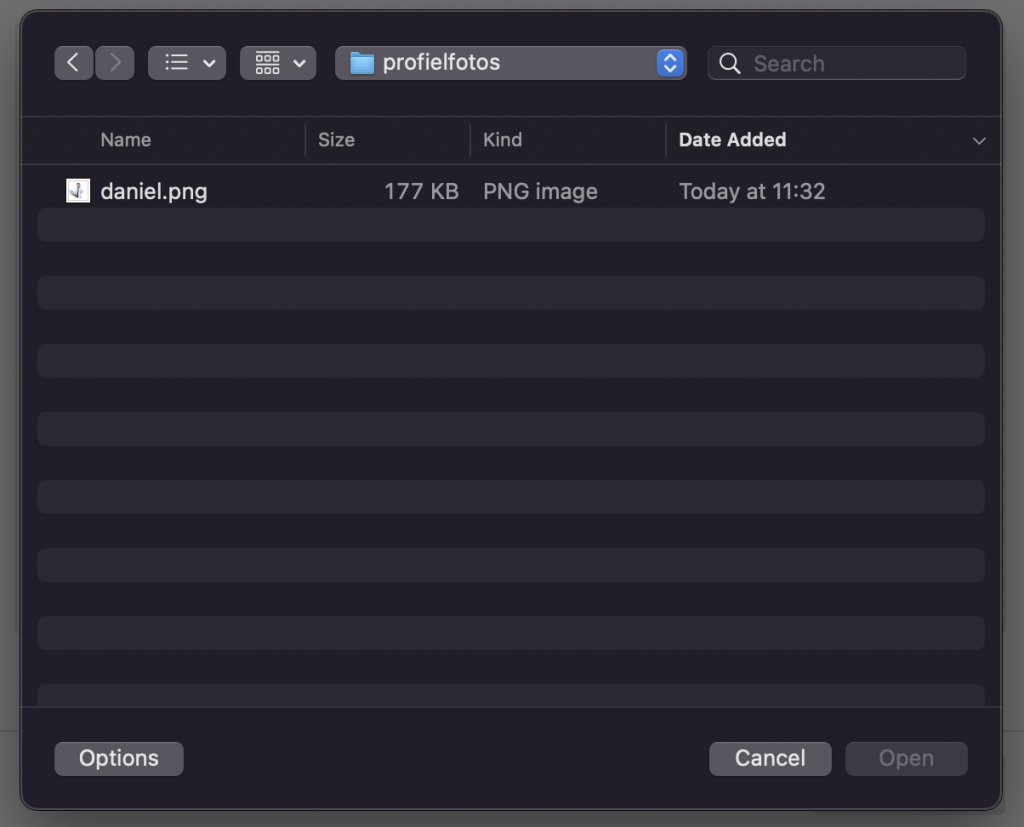
Task: Click the item grouping grid icon
Action: click(267, 63)
